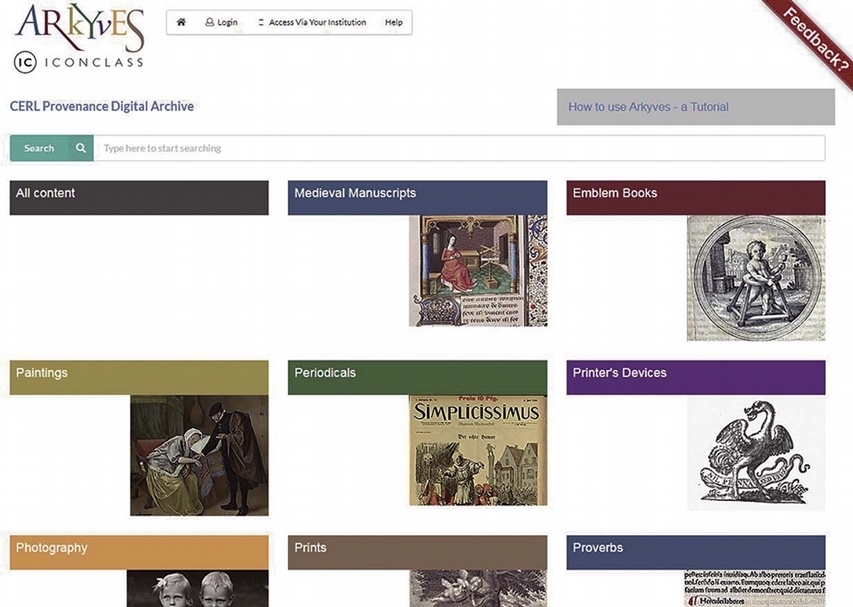Image resolution: width=853 pixels, height=607 pixels.
Task: Open the Proverbs category header
Action: click(695, 551)
